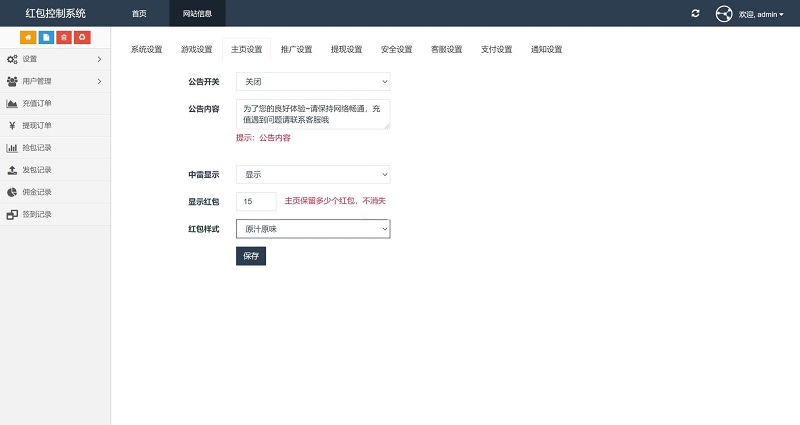Click the orange home shortcut icon
This screenshot has height=425, width=800.
[x=28, y=37]
